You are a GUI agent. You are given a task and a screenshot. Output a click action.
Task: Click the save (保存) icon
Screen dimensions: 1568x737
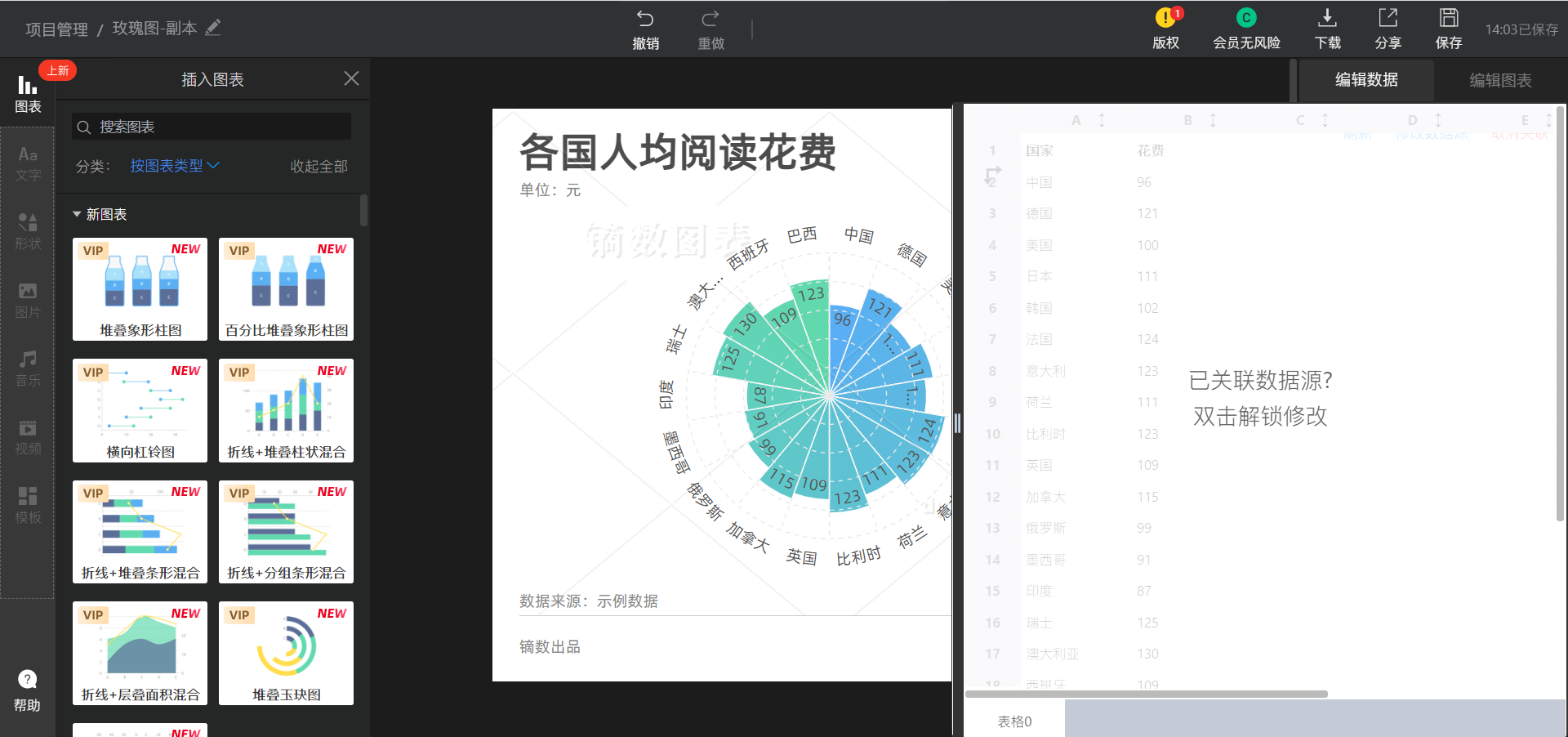click(x=1448, y=17)
